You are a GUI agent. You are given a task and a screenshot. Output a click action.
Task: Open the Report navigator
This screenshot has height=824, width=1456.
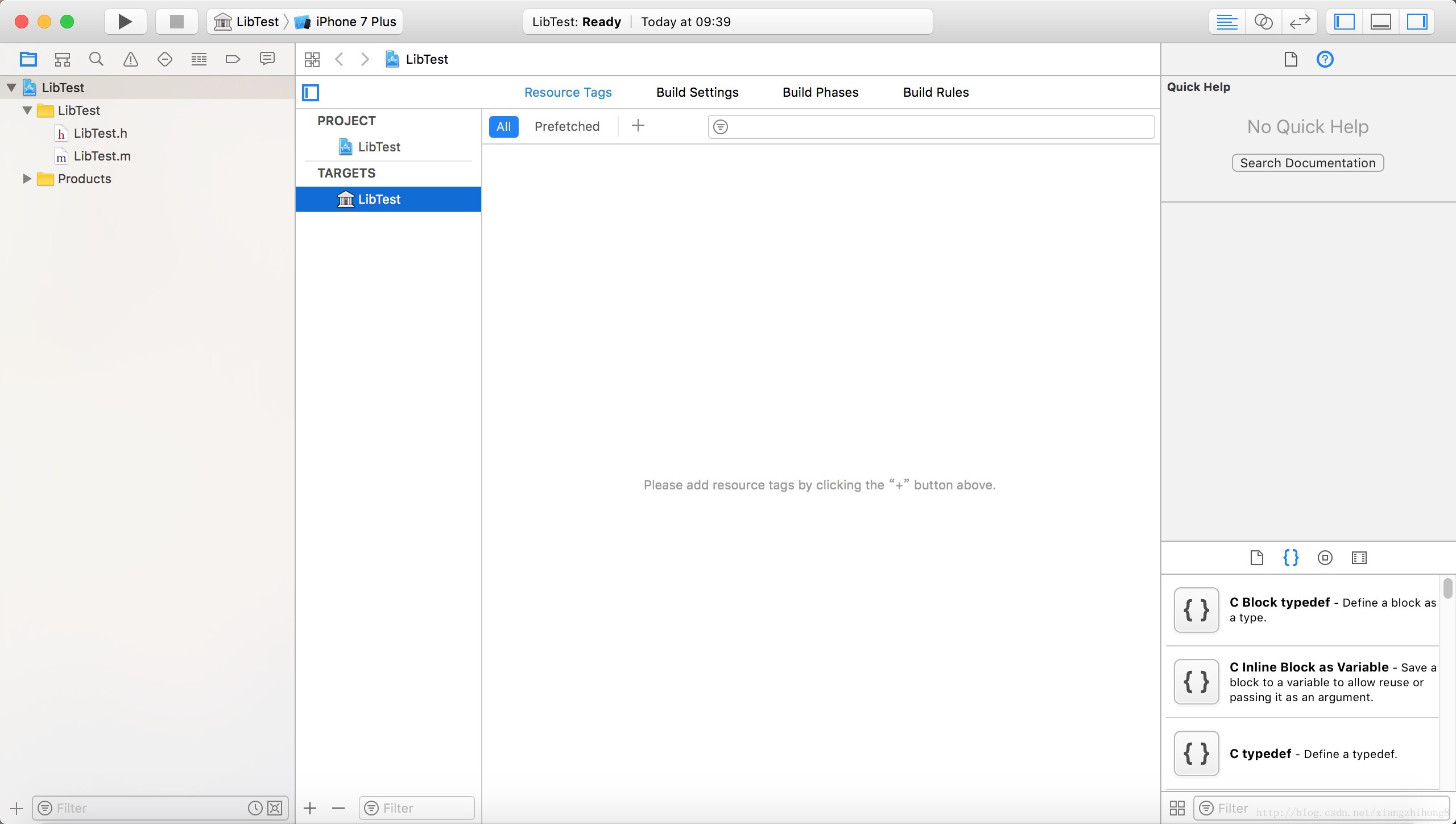pos(267,59)
